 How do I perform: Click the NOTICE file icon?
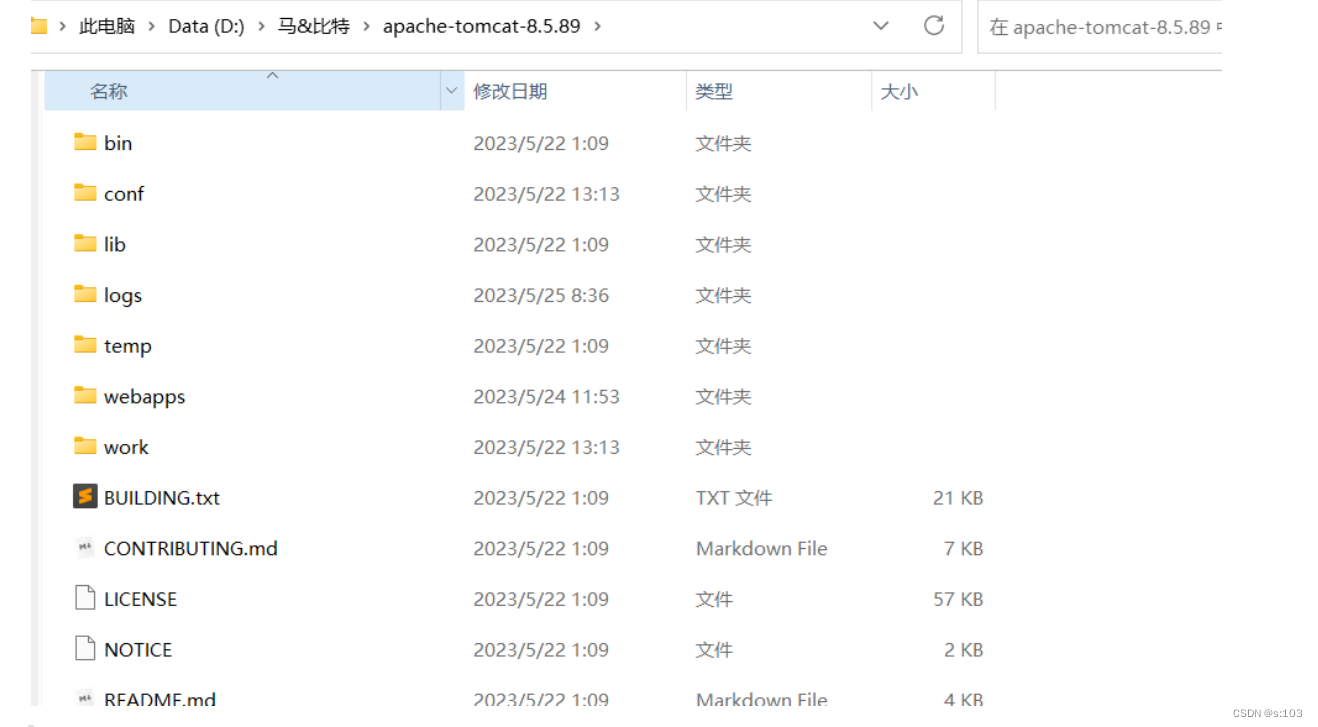click(x=85, y=649)
